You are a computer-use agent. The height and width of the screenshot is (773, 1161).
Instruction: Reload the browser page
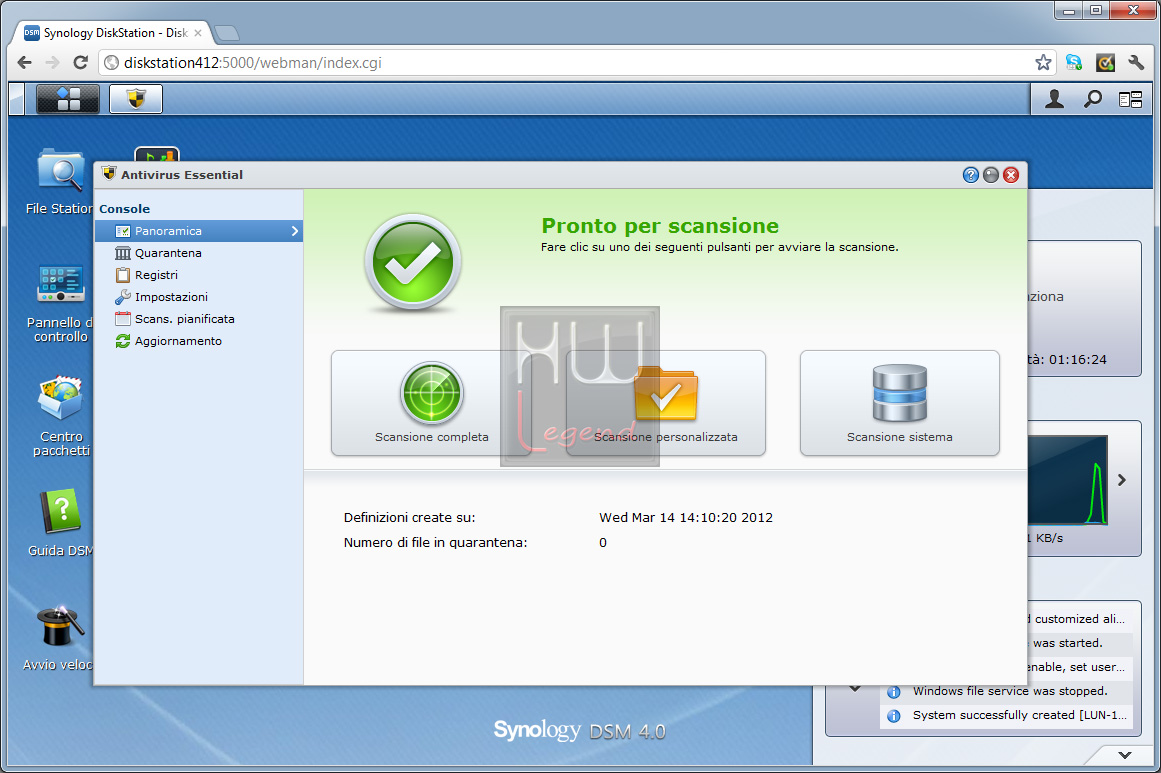[x=81, y=63]
